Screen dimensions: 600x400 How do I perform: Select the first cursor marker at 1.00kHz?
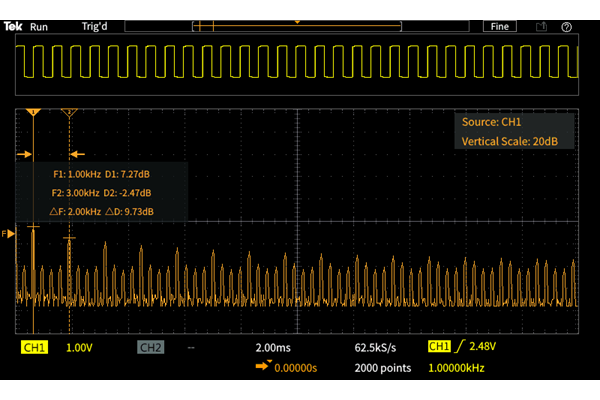coord(33,113)
